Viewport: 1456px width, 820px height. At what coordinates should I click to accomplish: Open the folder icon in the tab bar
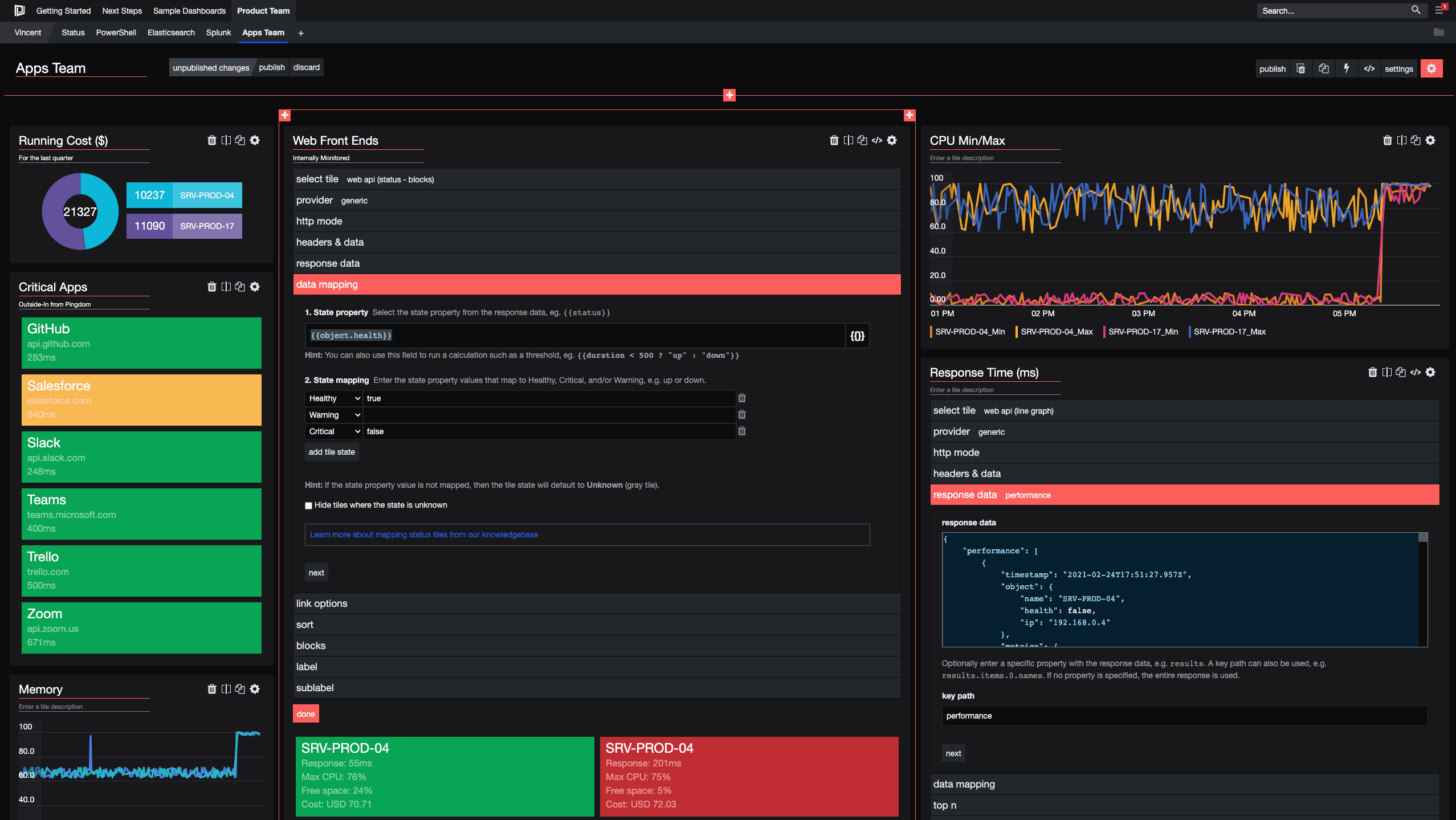point(1439,32)
